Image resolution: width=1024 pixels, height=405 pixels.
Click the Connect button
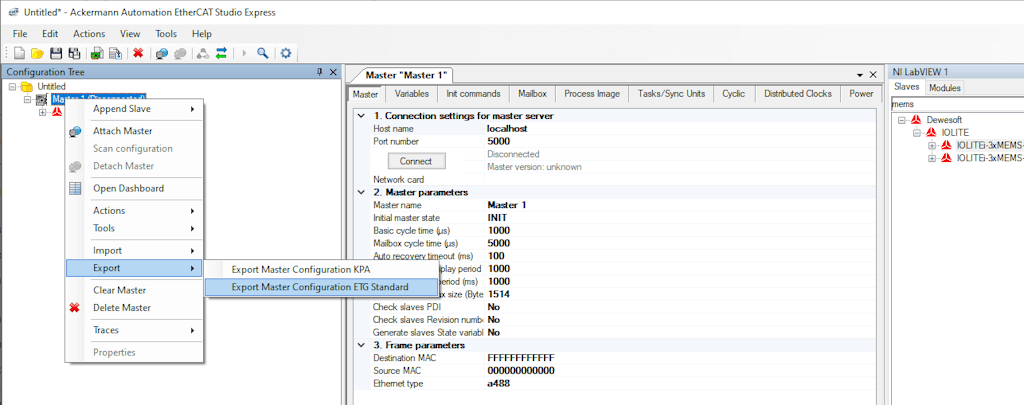pyautogui.click(x=415, y=161)
